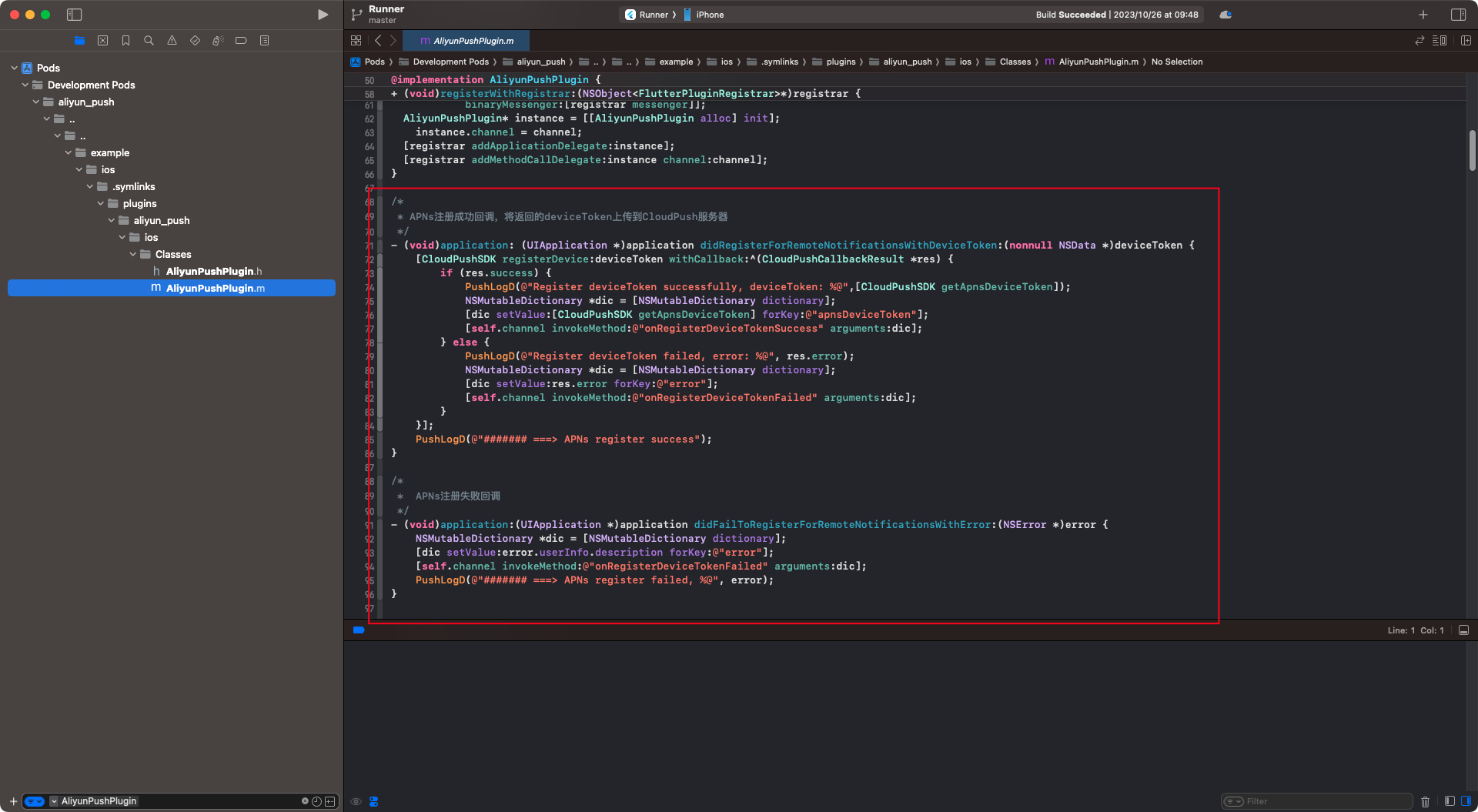Clear the navigator filter text
This screenshot has height=812, width=1478.
[305, 801]
